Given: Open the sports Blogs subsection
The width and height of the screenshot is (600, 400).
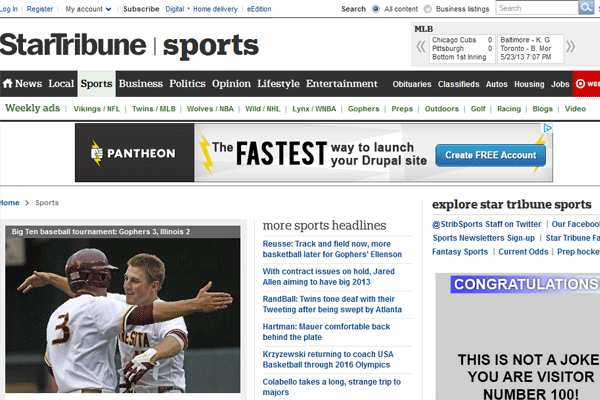Looking at the screenshot, I should (543, 109).
